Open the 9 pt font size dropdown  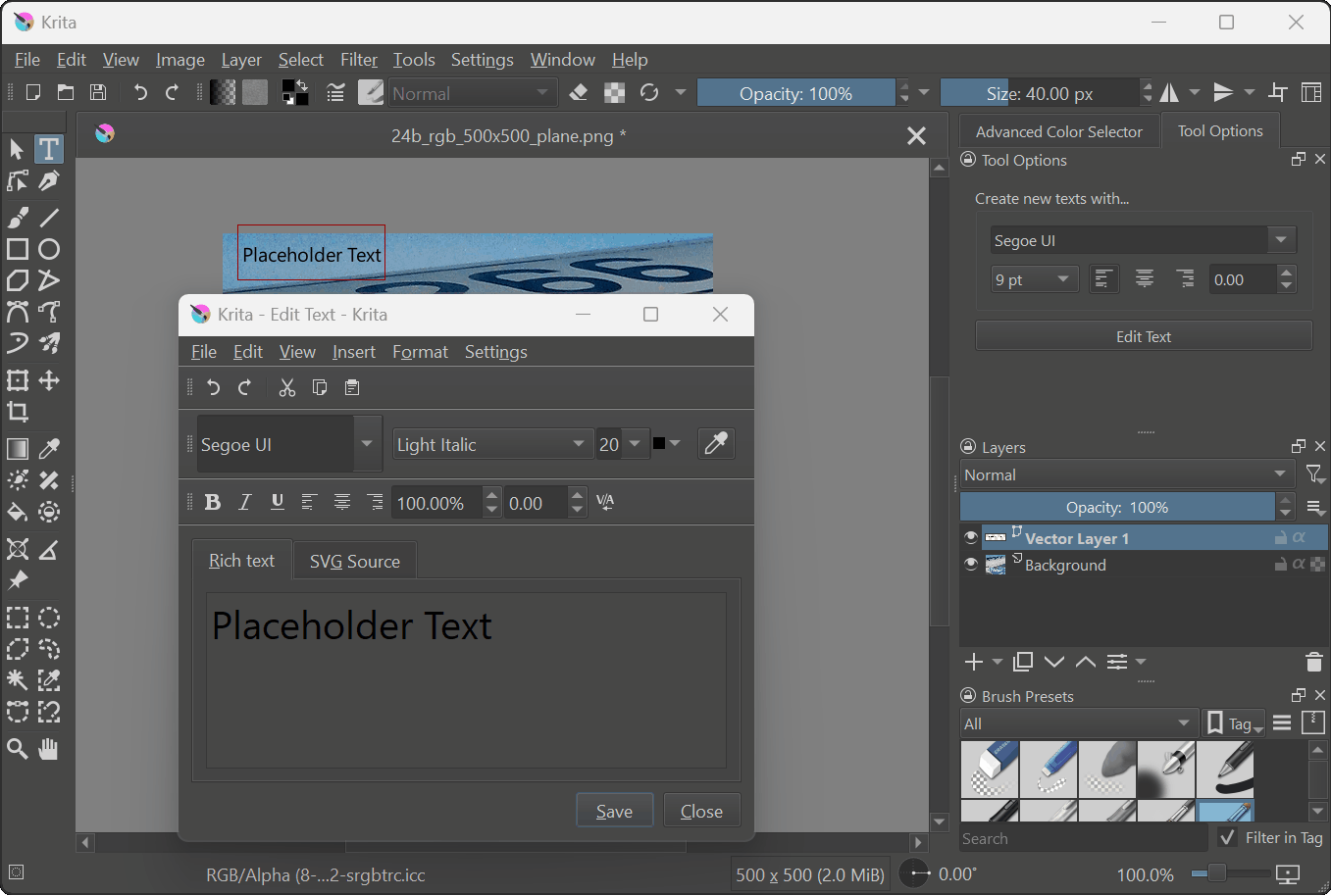coord(1034,279)
